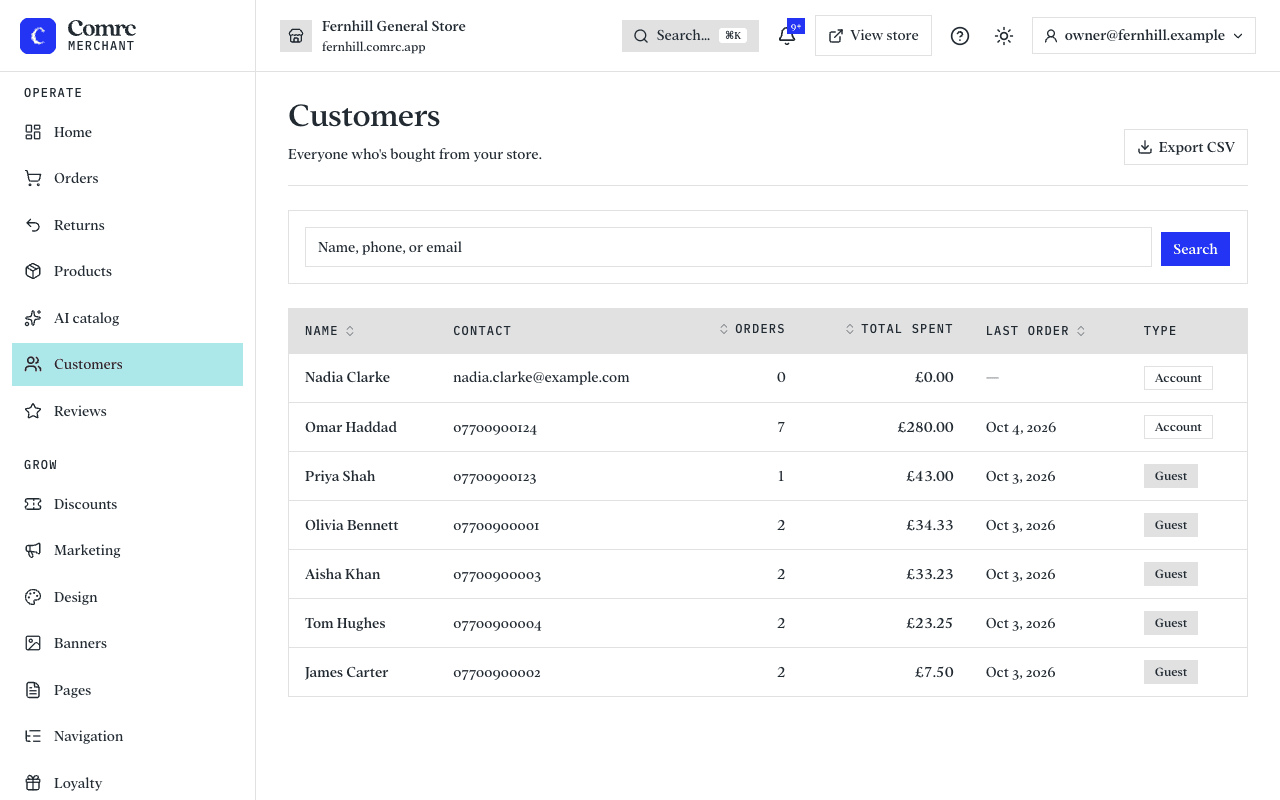
Task: Open Nadia Clarke customer row
Action: (x=768, y=377)
